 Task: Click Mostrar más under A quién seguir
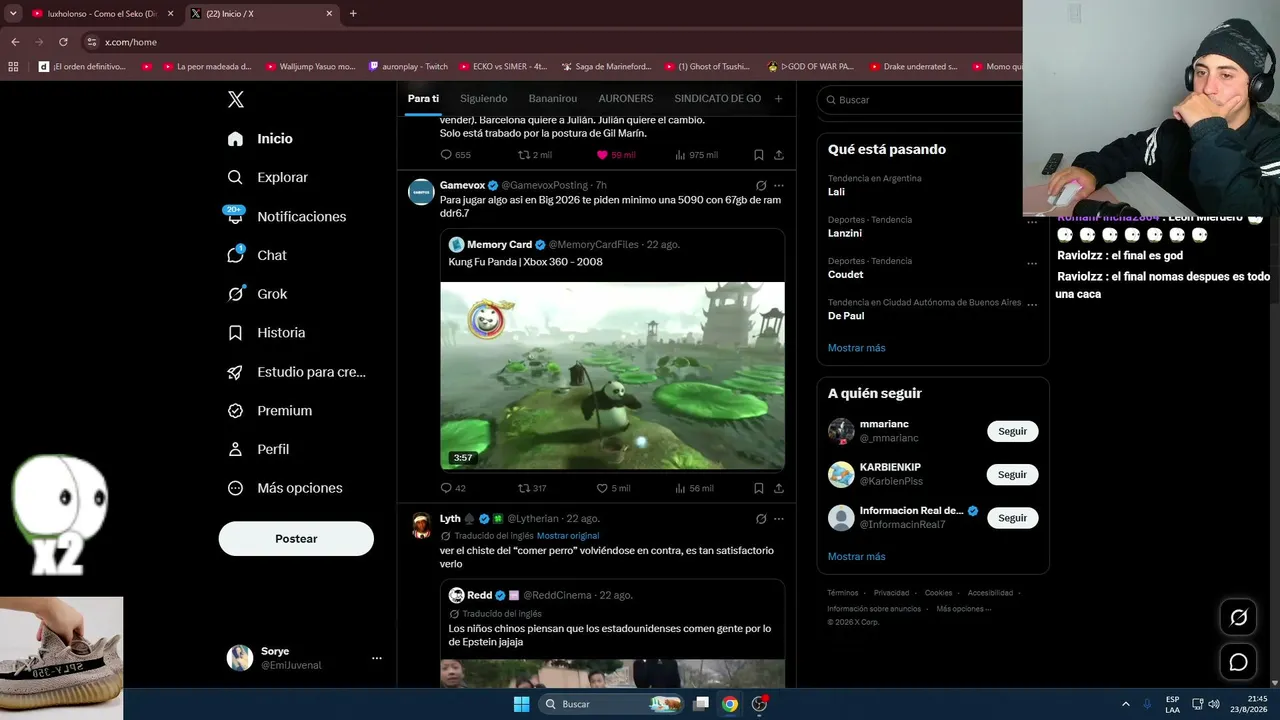tap(857, 557)
